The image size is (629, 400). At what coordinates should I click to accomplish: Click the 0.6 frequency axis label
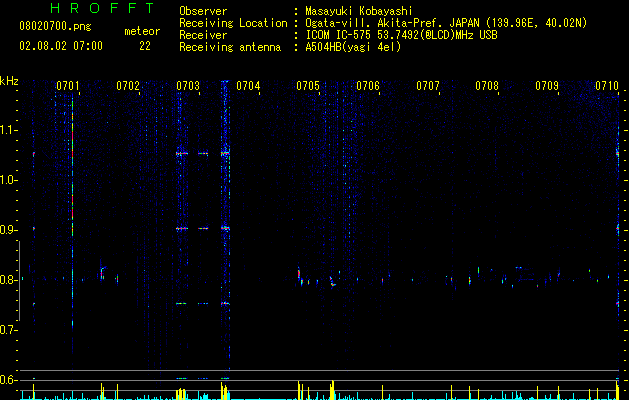pos(8,380)
